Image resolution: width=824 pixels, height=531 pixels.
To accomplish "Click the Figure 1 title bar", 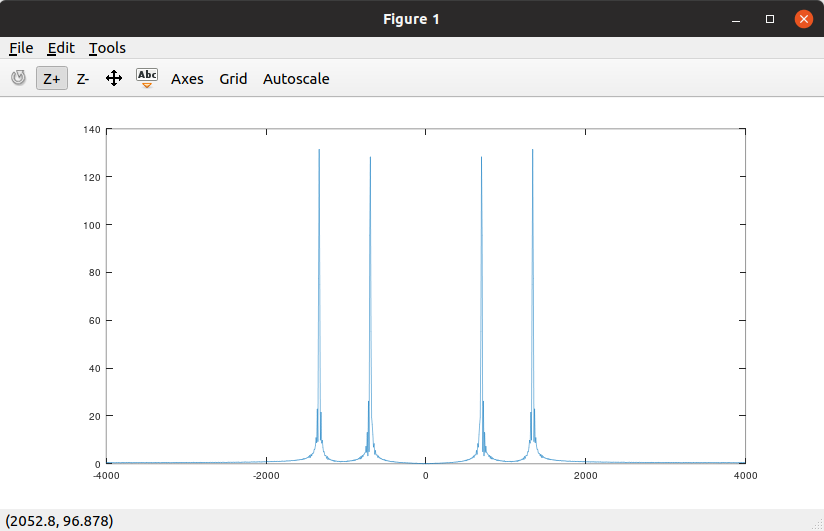I will coord(411,19).
